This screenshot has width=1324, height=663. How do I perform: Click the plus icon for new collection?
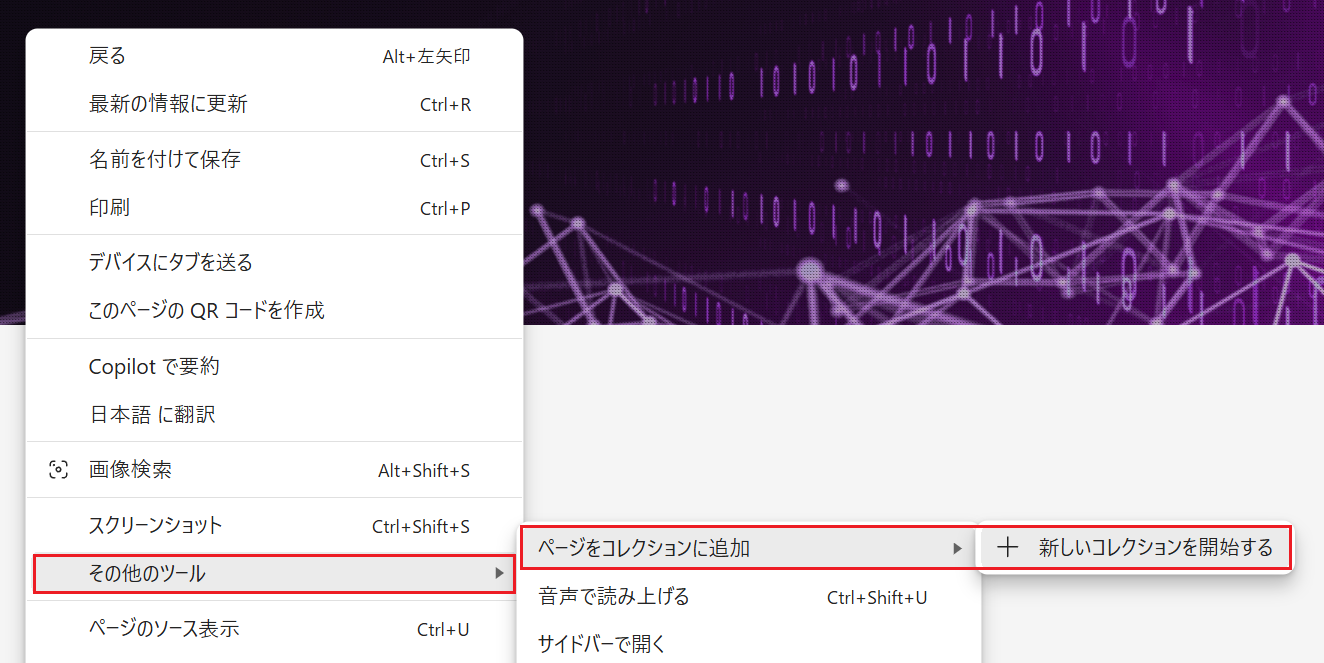[1008, 548]
